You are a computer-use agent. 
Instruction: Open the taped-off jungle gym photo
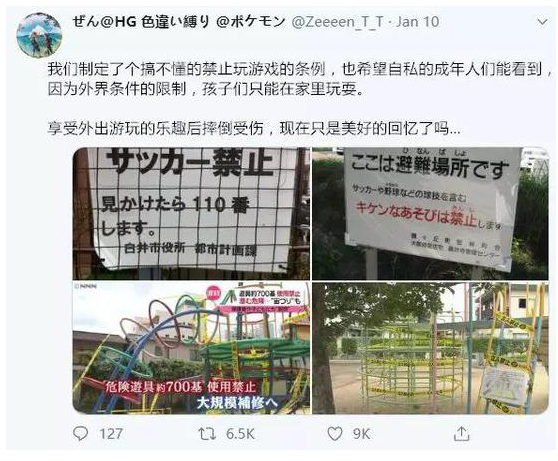pyautogui.click(x=430, y=348)
